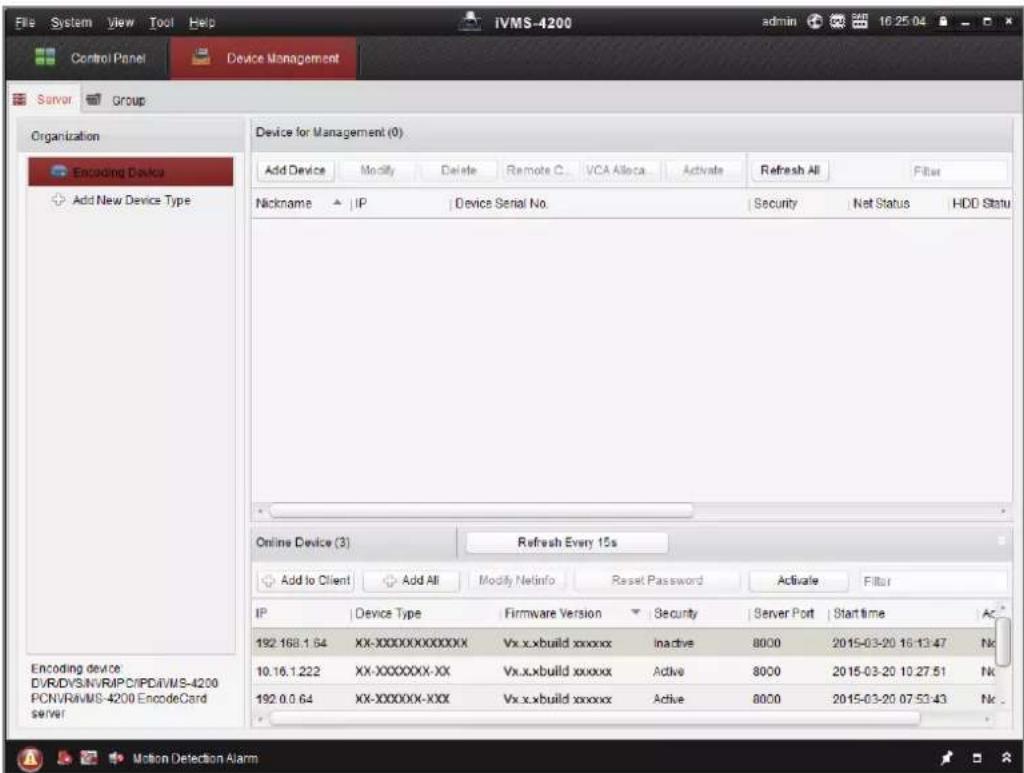Screen dimensions: 1024x773
Task: Click the Reset Password button
Action: (x=657, y=580)
